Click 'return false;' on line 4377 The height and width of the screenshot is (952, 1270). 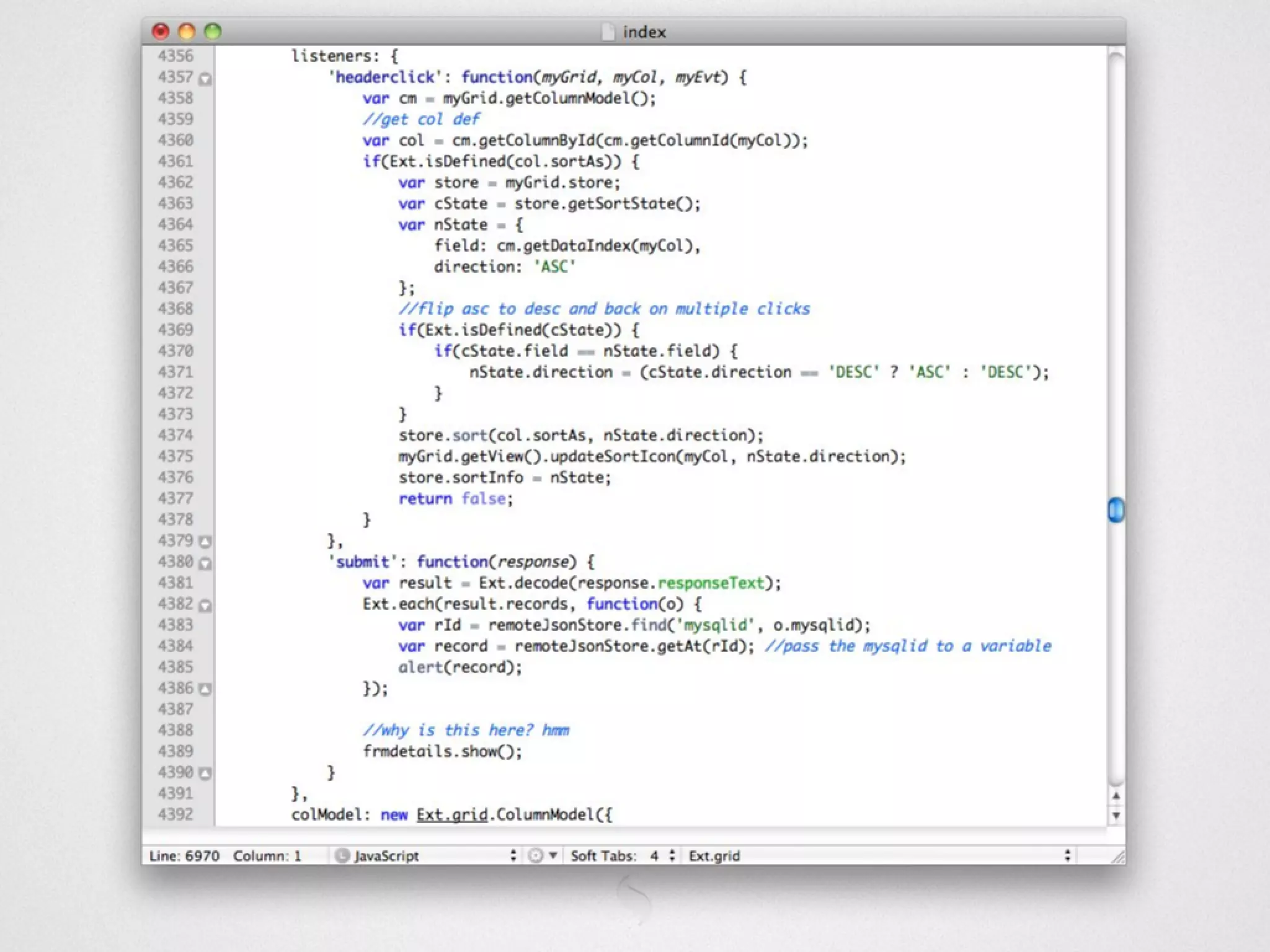[x=456, y=498]
